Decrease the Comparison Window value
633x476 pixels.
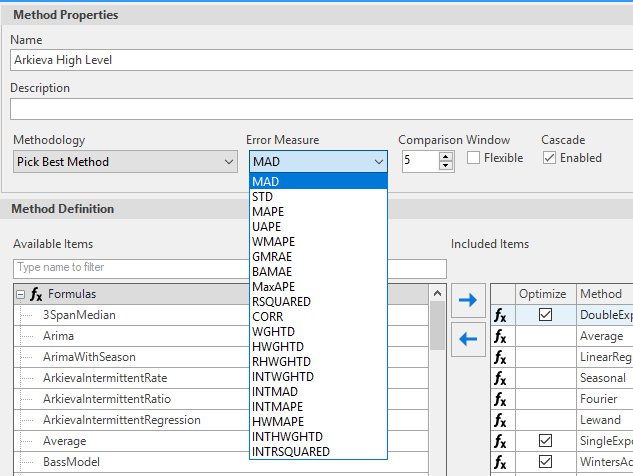pyautogui.click(x=446, y=166)
